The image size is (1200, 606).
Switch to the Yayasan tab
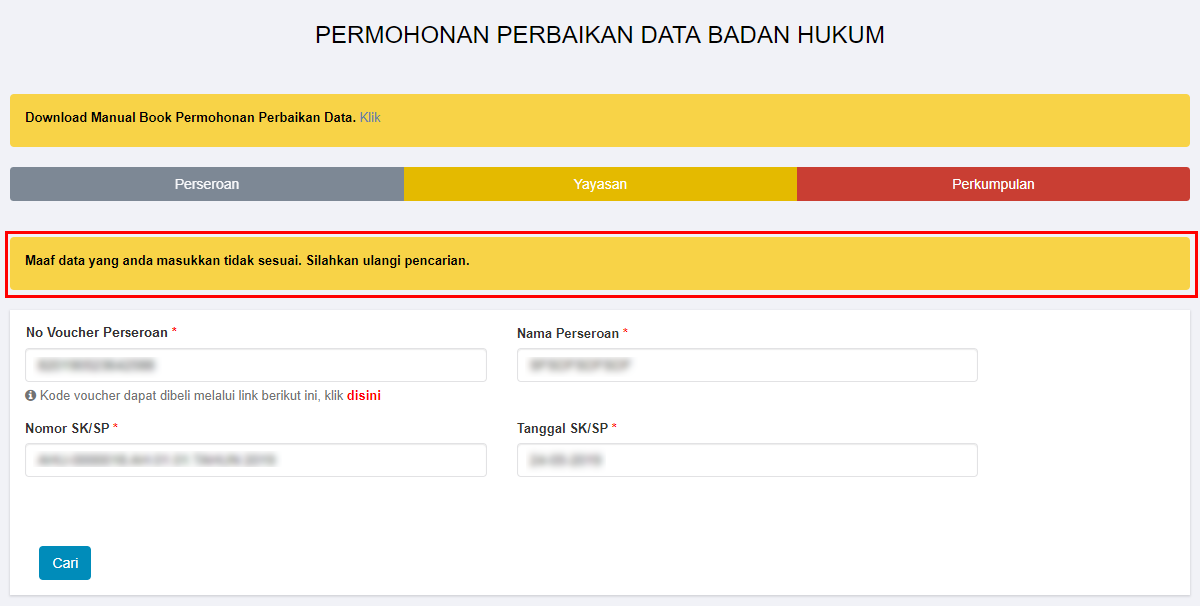point(600,184)
